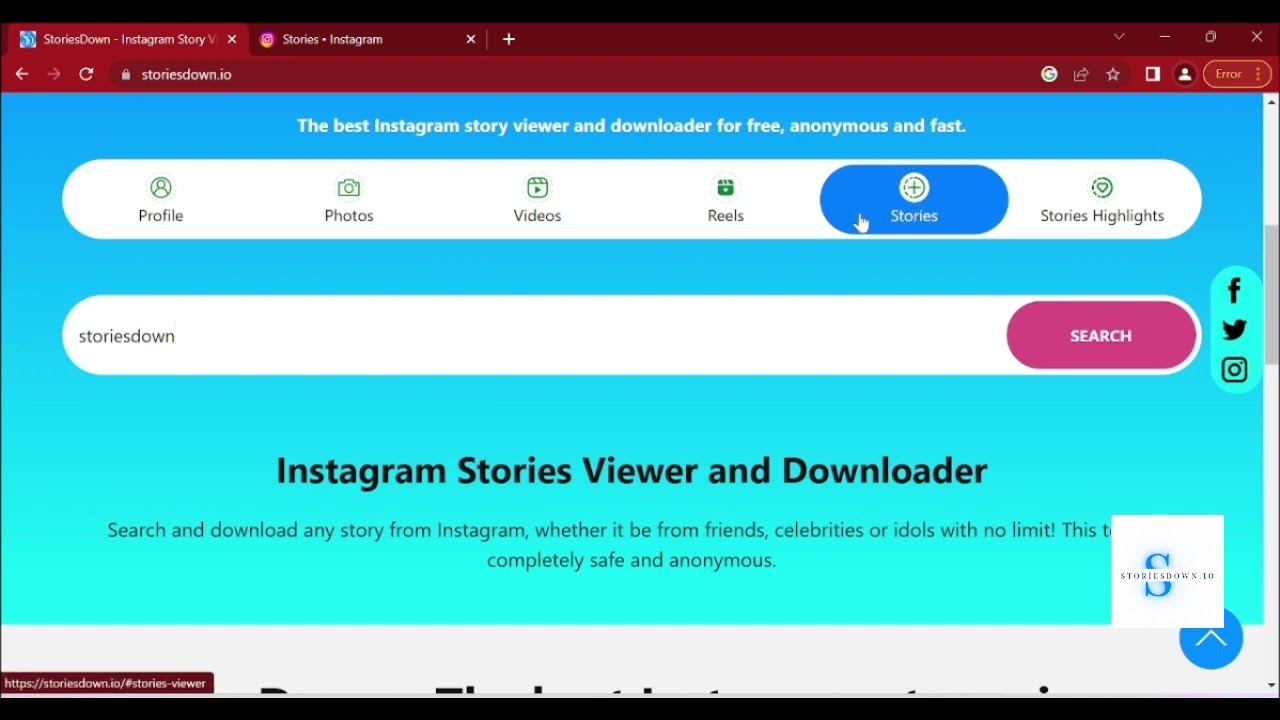Open the Google extension icon in toolbar
Screen dimensions: 1280x720
coord(1050,75)
